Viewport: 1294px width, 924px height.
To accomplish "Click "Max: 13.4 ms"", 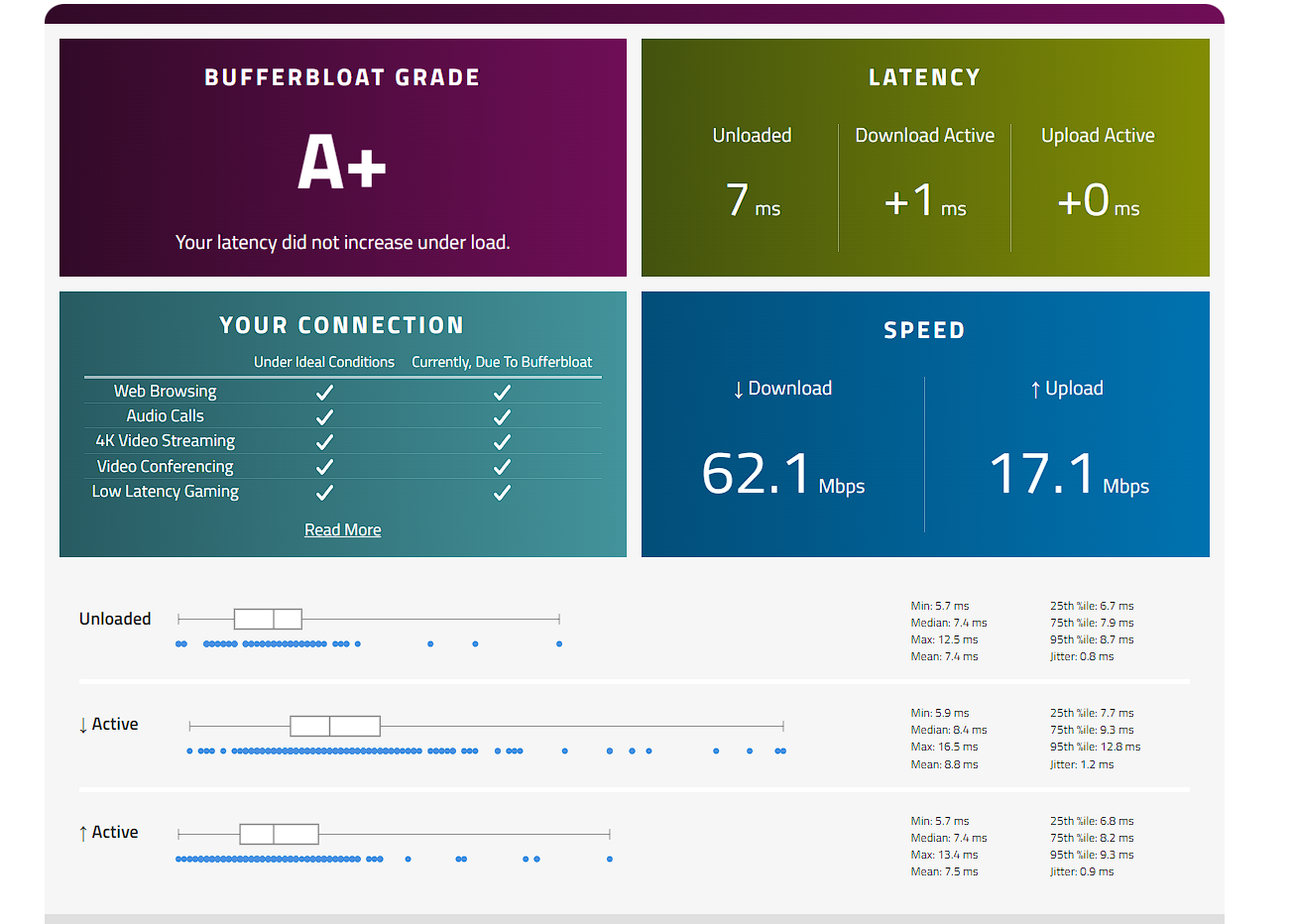I will click(944, 856).
